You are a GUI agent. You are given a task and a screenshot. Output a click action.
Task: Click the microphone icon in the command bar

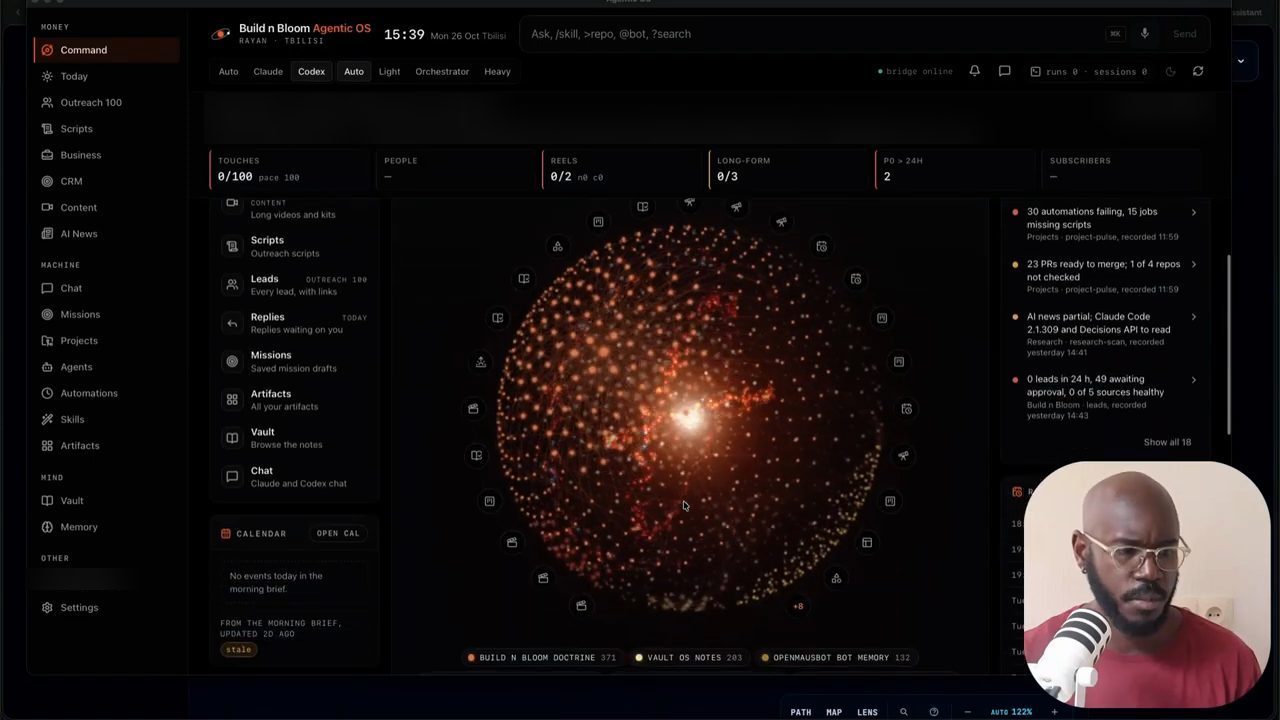point(1144,34)
